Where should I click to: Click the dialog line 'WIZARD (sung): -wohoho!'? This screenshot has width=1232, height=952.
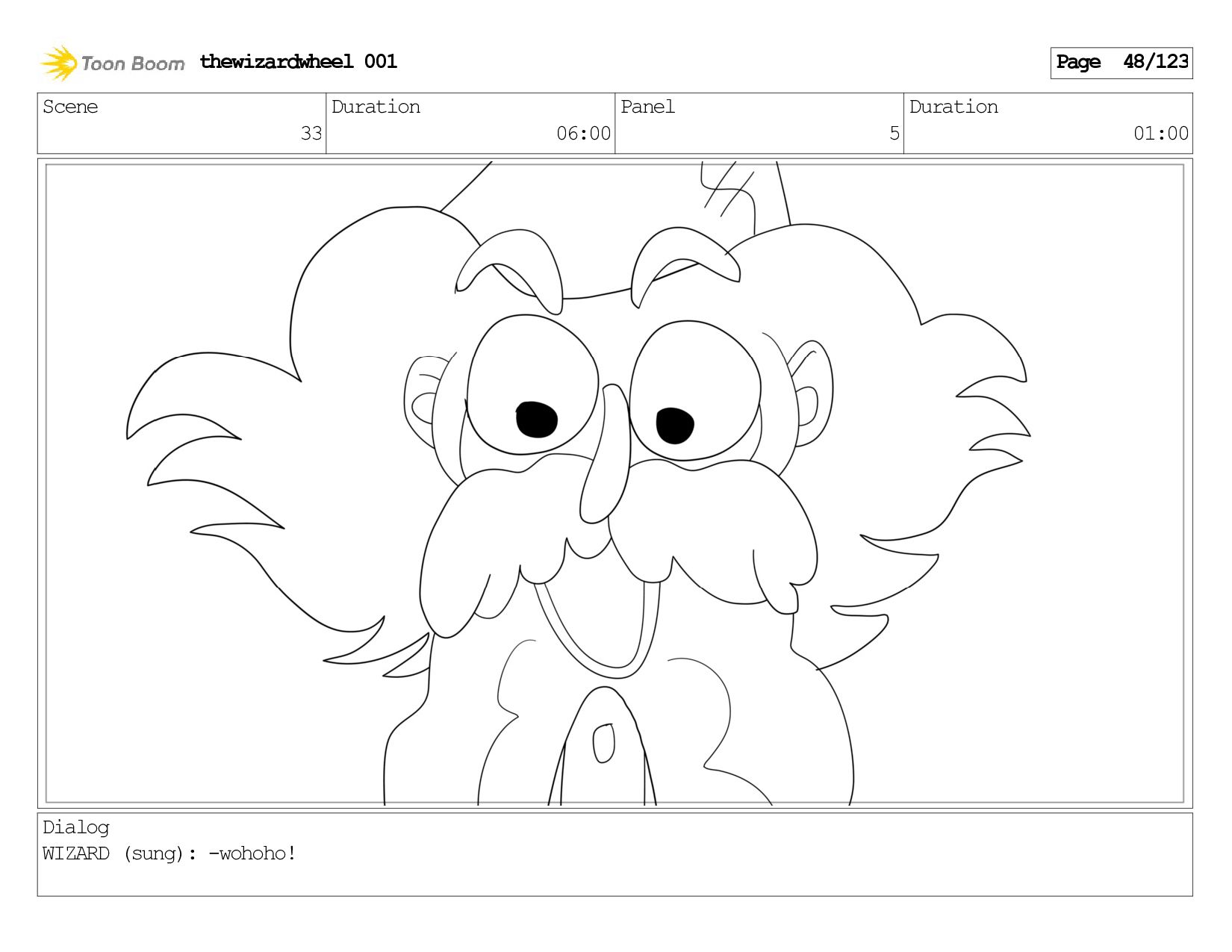pyautogui.click(x=169, y=853)
